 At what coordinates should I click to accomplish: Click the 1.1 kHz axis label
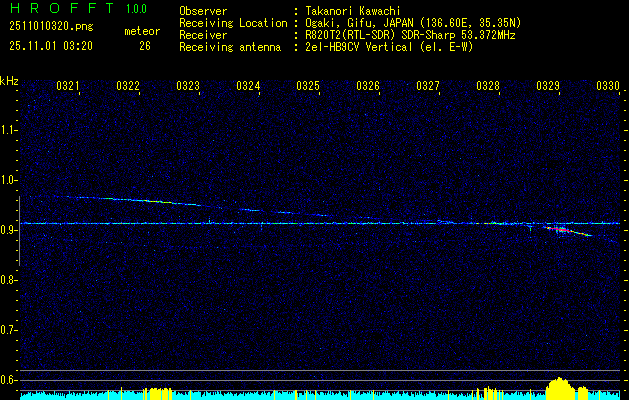click(9, 130)
